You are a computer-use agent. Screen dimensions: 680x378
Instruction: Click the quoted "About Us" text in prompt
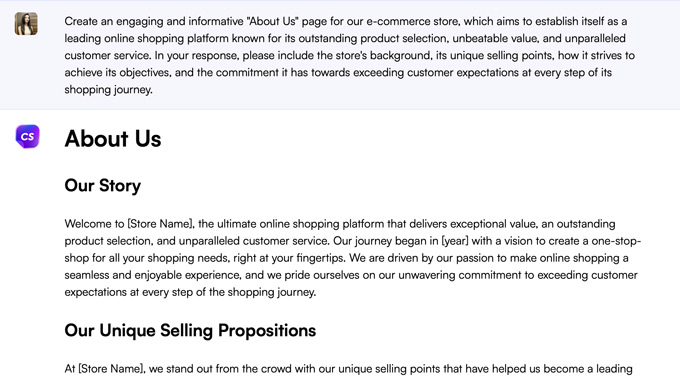tap(273, 21)
